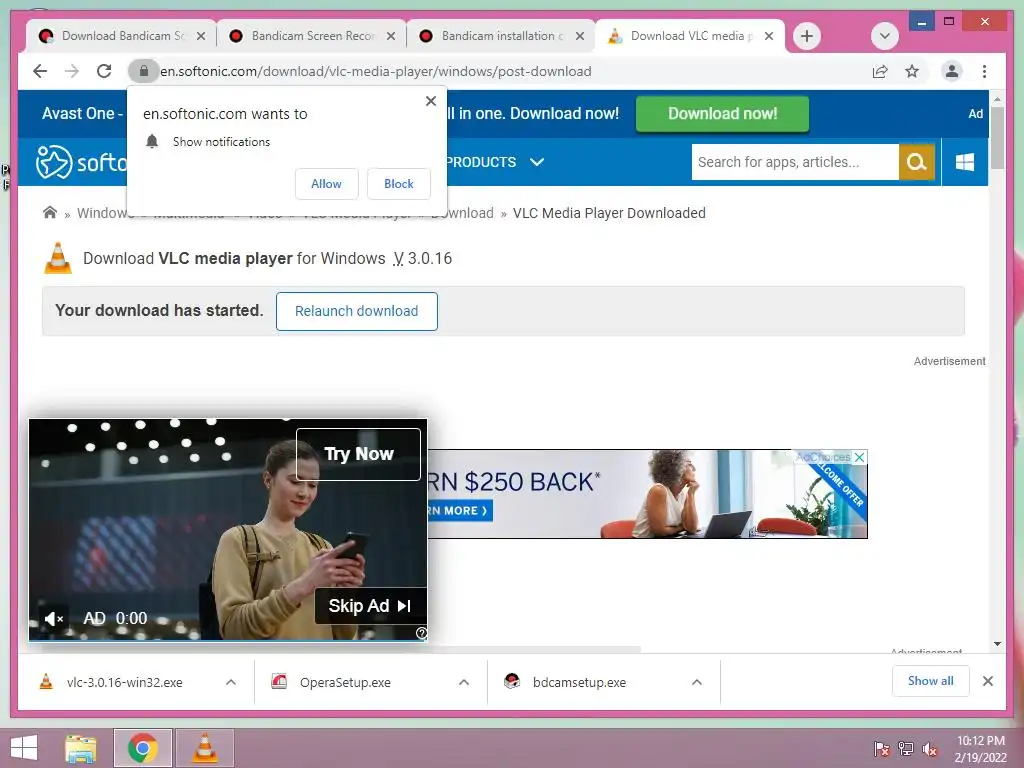Close the $250 BACK banner ad
This screenshot has width=1024, height=768.
click(859, 457)
